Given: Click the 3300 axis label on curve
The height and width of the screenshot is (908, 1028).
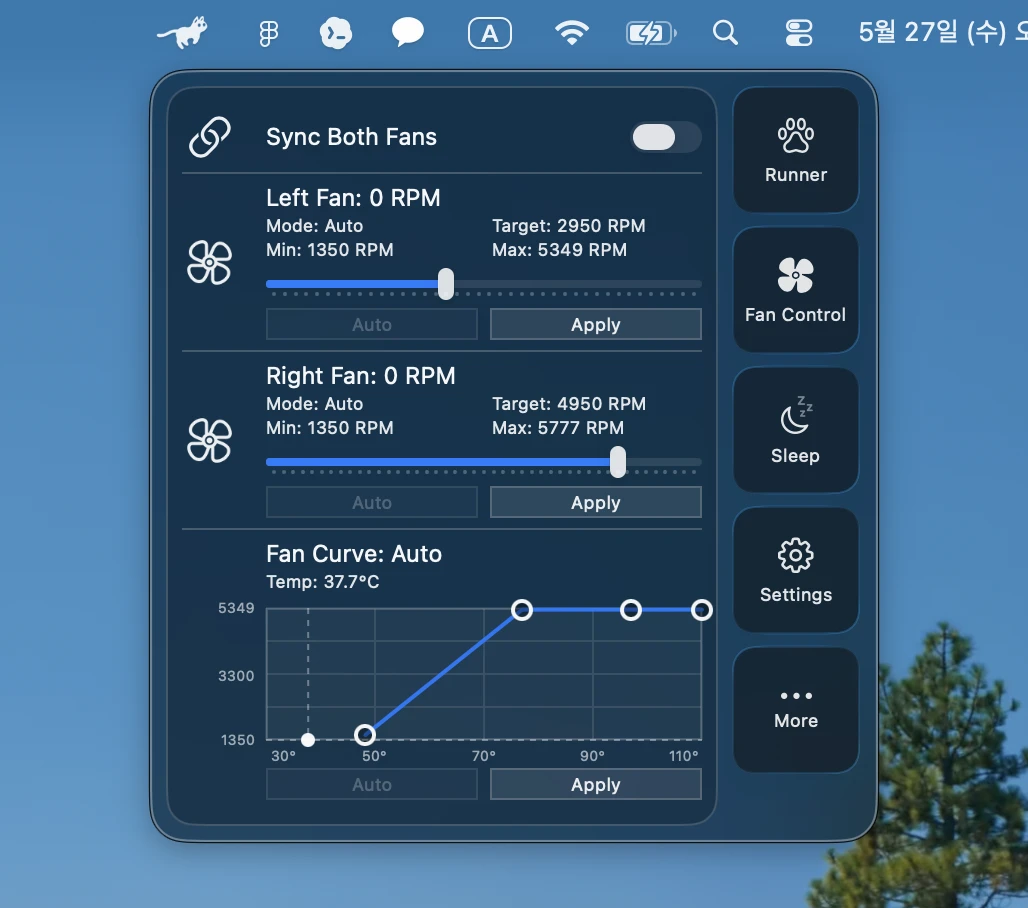Looking at the screenshot, I should 236,675.
